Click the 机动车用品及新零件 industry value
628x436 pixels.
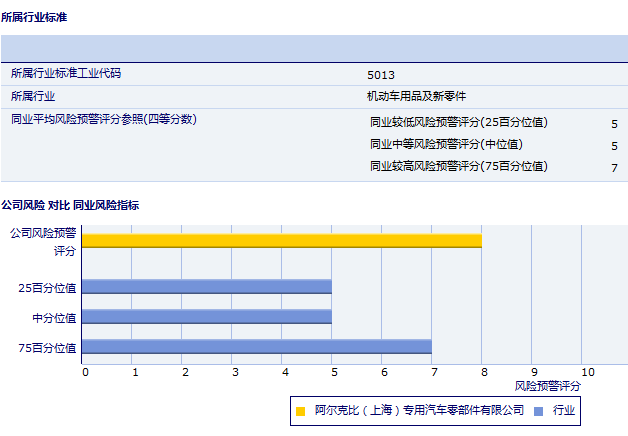[417, 96]
